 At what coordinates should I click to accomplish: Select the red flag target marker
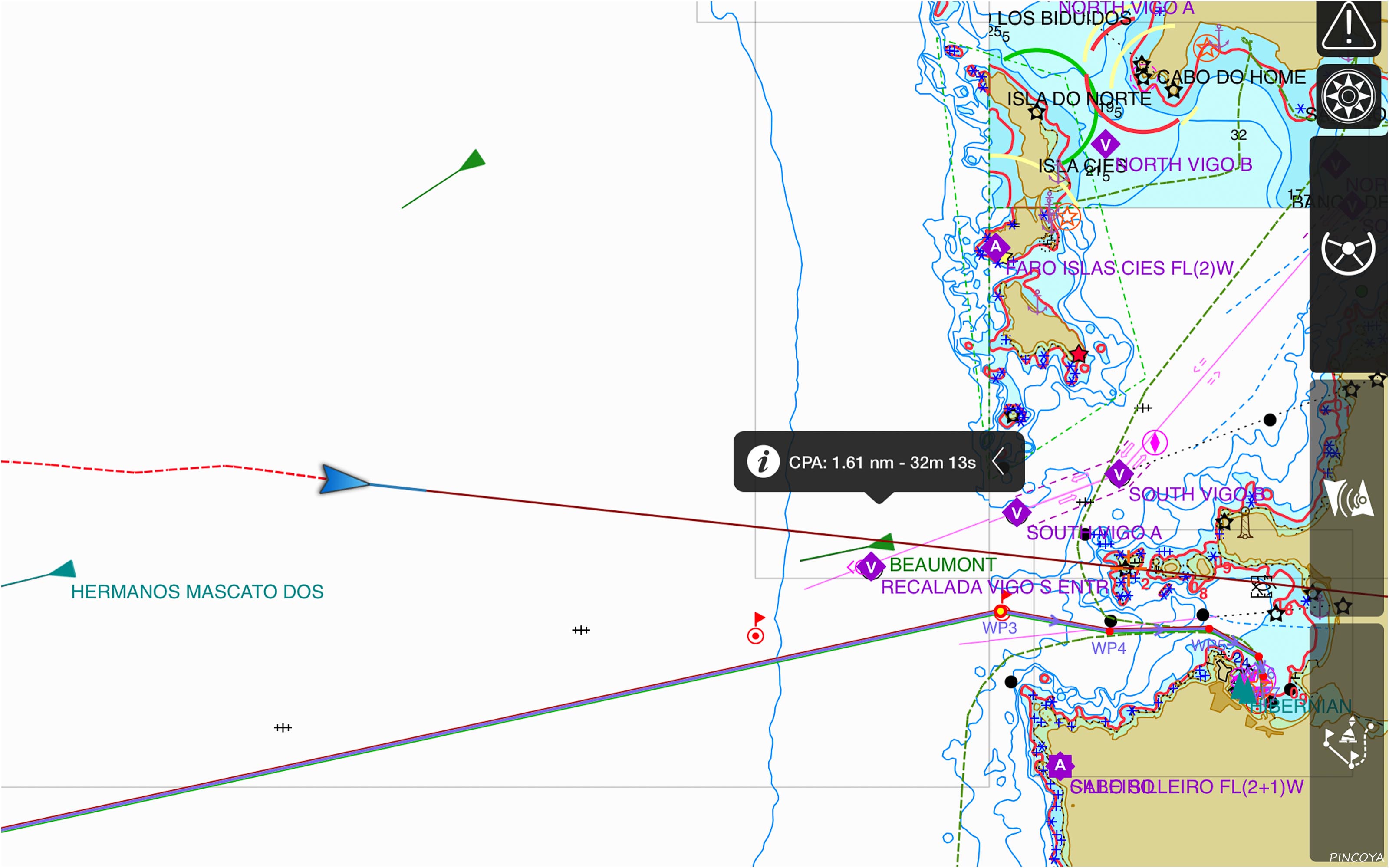tap(756, 628)
